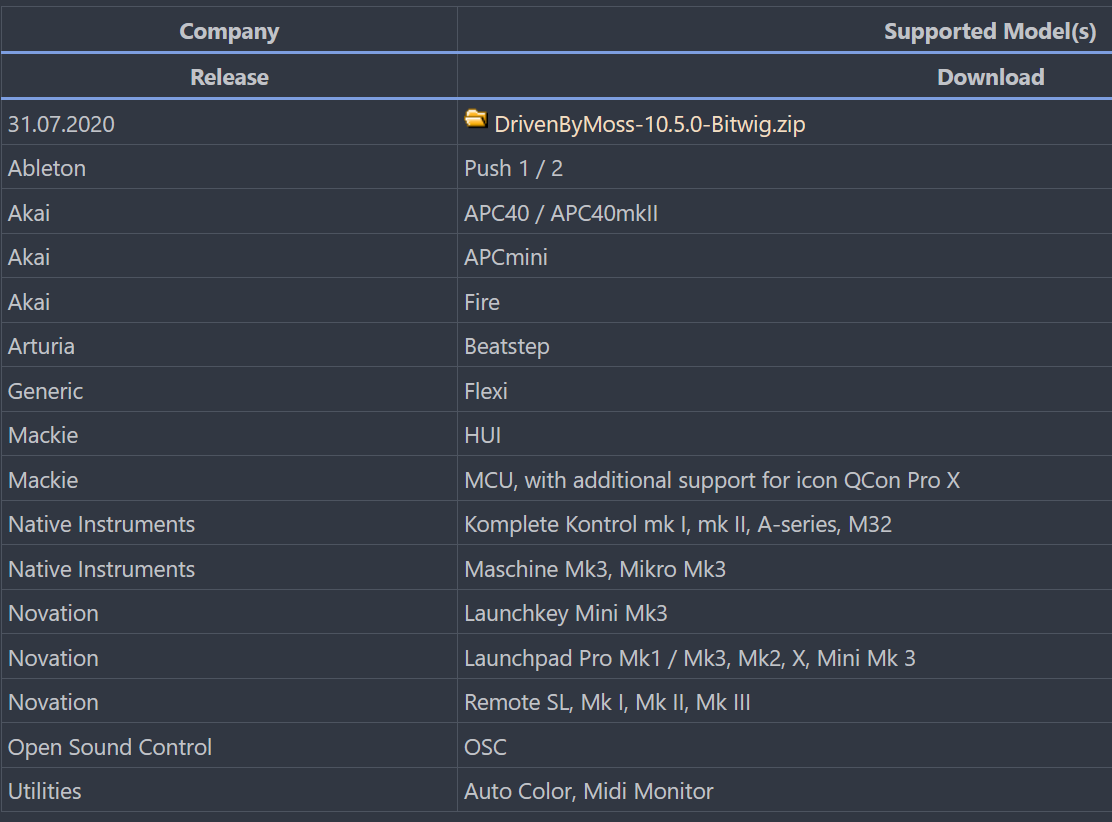Click the Auto Color, Midi Monitor entry
This screenshot has height=822, width=1112.
click(x=588, y=791)
